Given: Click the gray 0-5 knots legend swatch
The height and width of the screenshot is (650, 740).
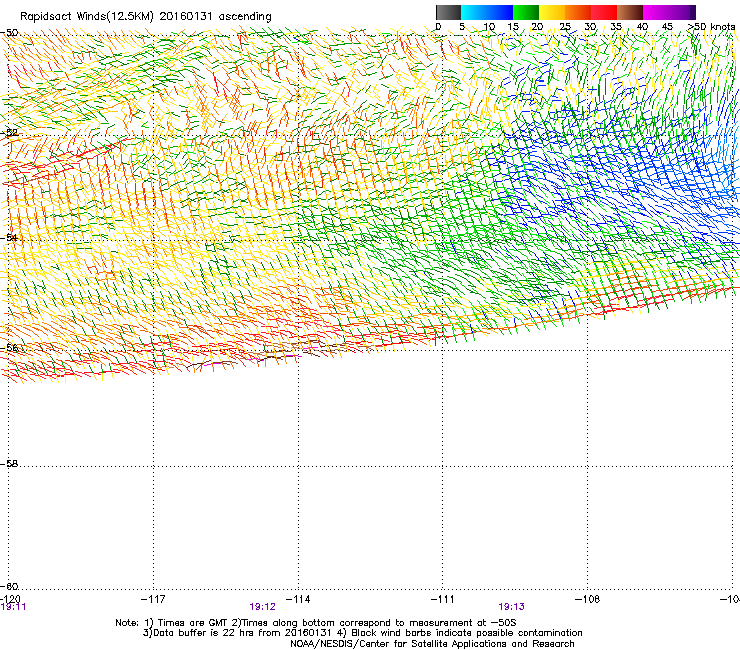Looking at the screenshot, I should [x=448, y=12].
